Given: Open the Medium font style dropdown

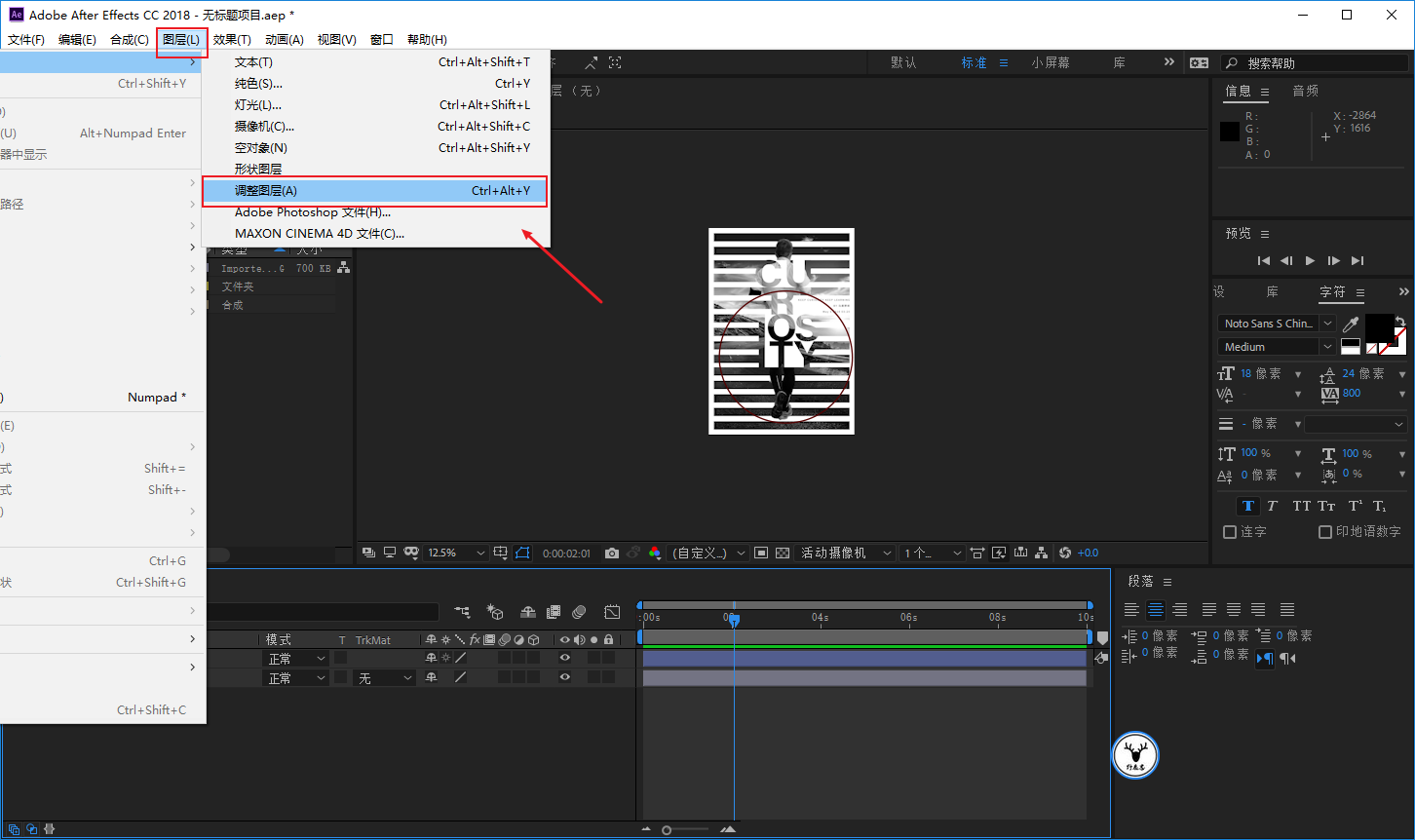Looking at the screenshot, I should 1277,347.
